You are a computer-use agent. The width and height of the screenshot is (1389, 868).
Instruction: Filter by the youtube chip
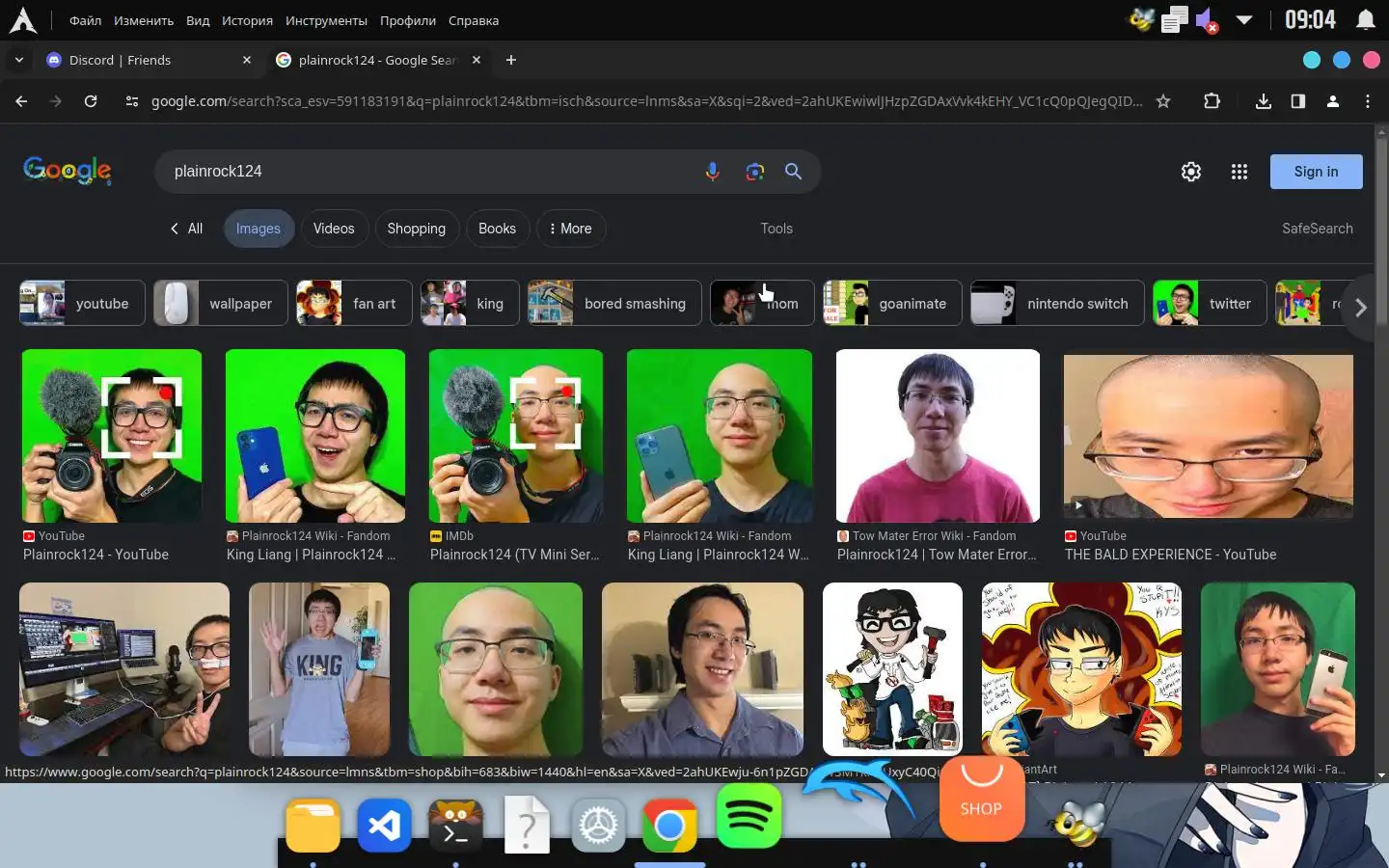click(x=82, y=303)
